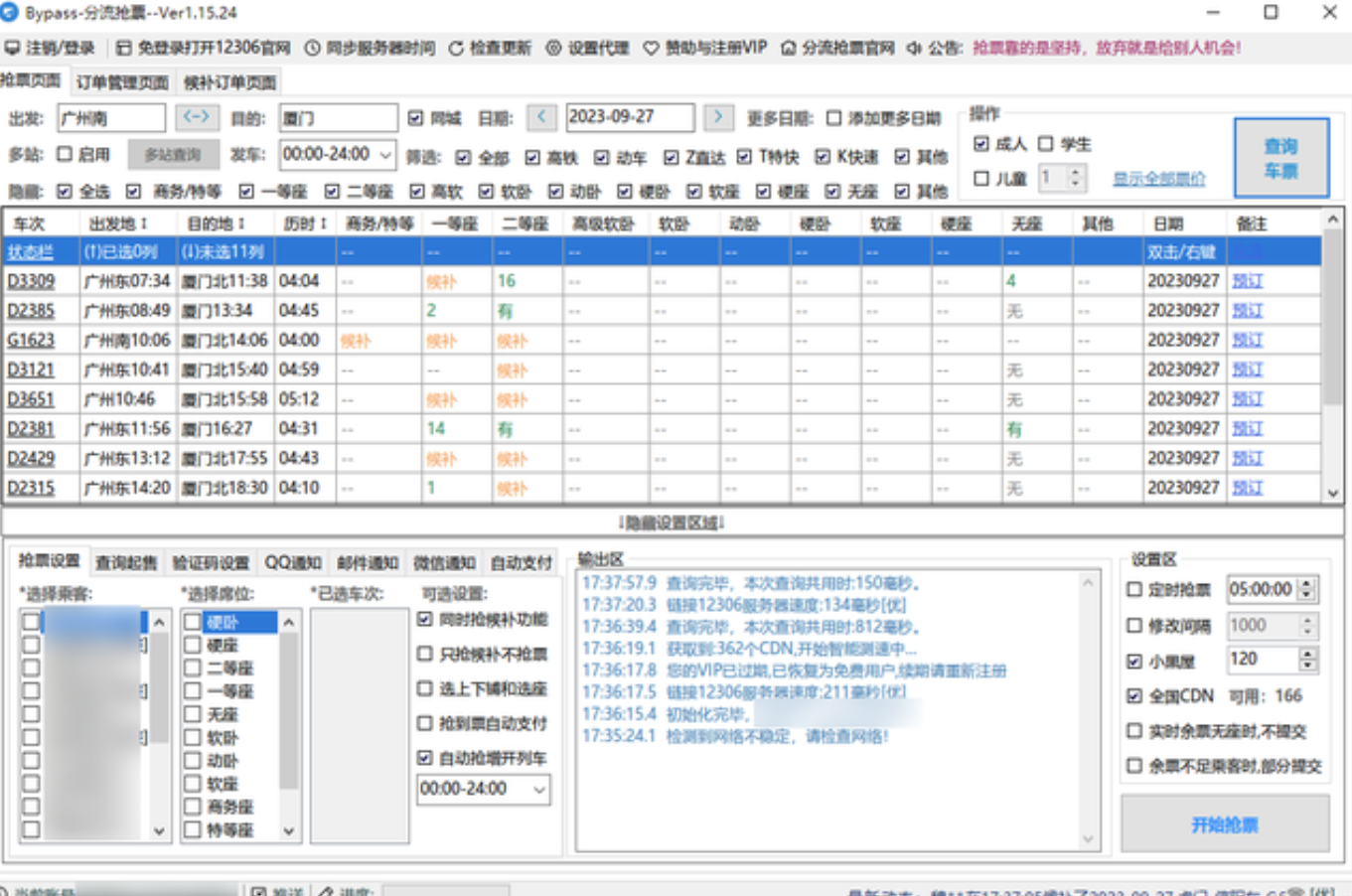This screenshot has height=896, width=1352.
Task: Adjust the 小黑屋 120 value stepper
Action: [x=1307, y=660]
